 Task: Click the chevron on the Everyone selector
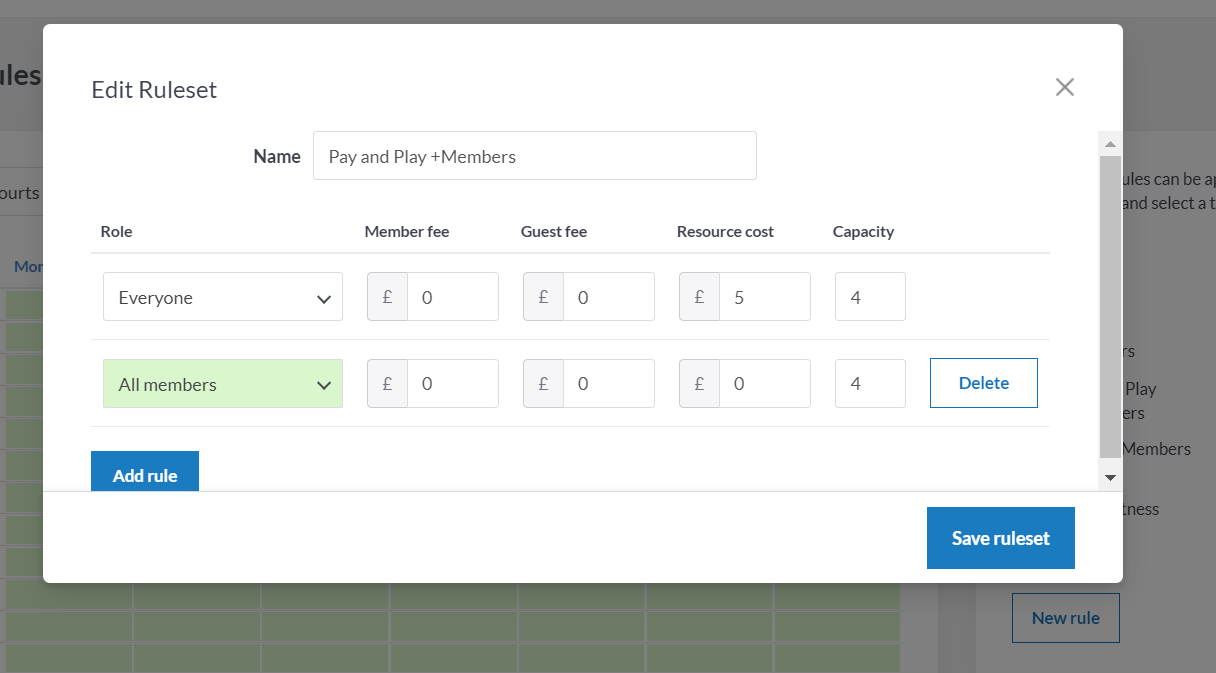(324, 298)
